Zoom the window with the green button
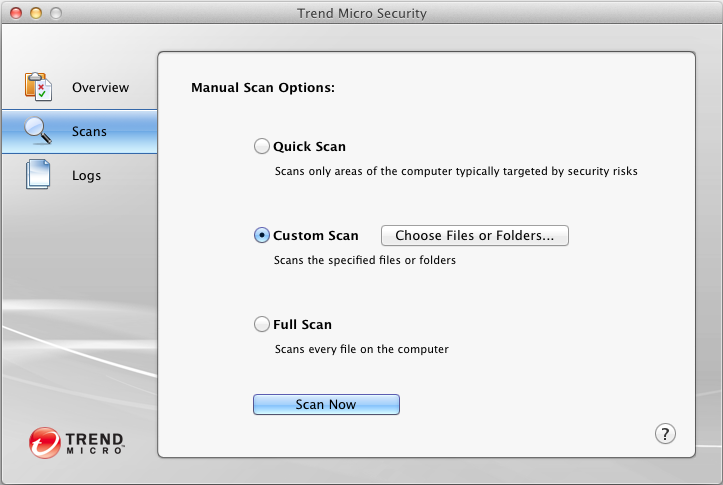 (x=55, y=14)
